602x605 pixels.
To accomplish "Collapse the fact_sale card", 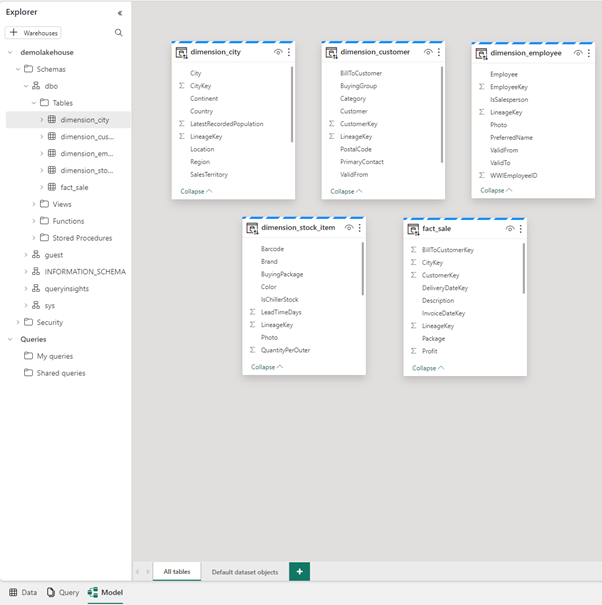I will click(x=428, y=368).
